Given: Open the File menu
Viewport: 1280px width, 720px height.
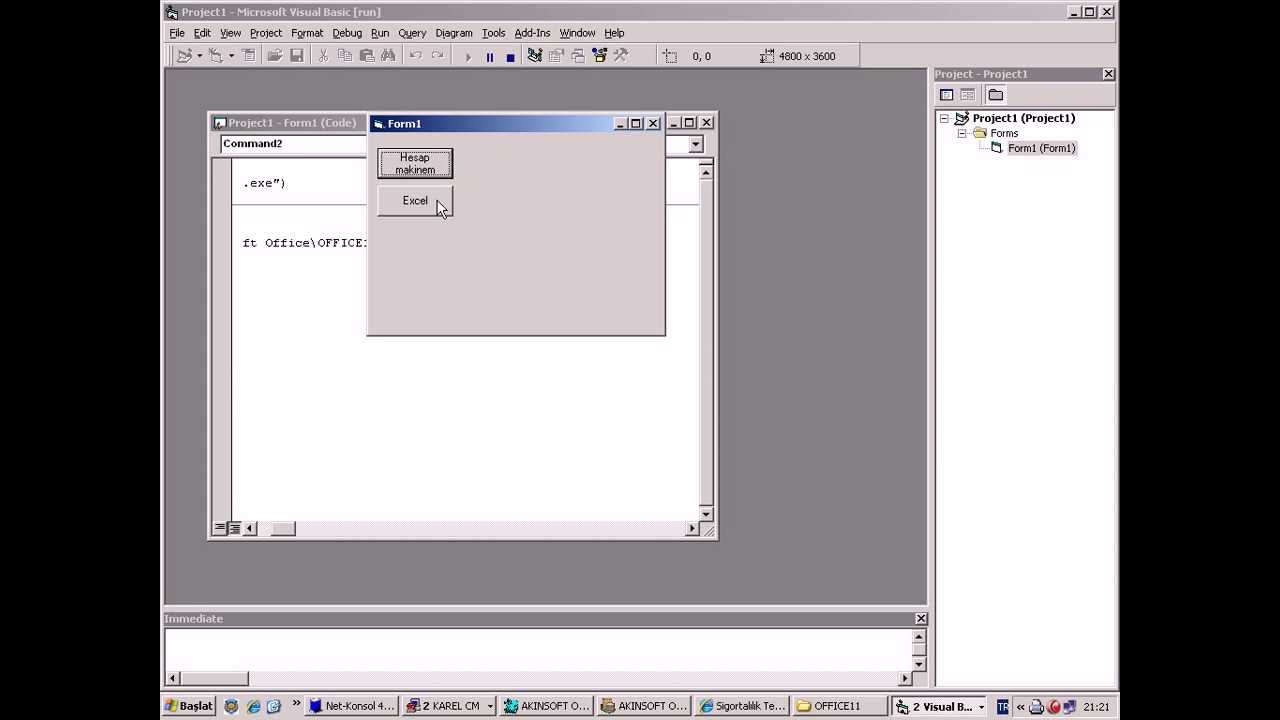Looking at the screenshot, I should click(177, 33).
